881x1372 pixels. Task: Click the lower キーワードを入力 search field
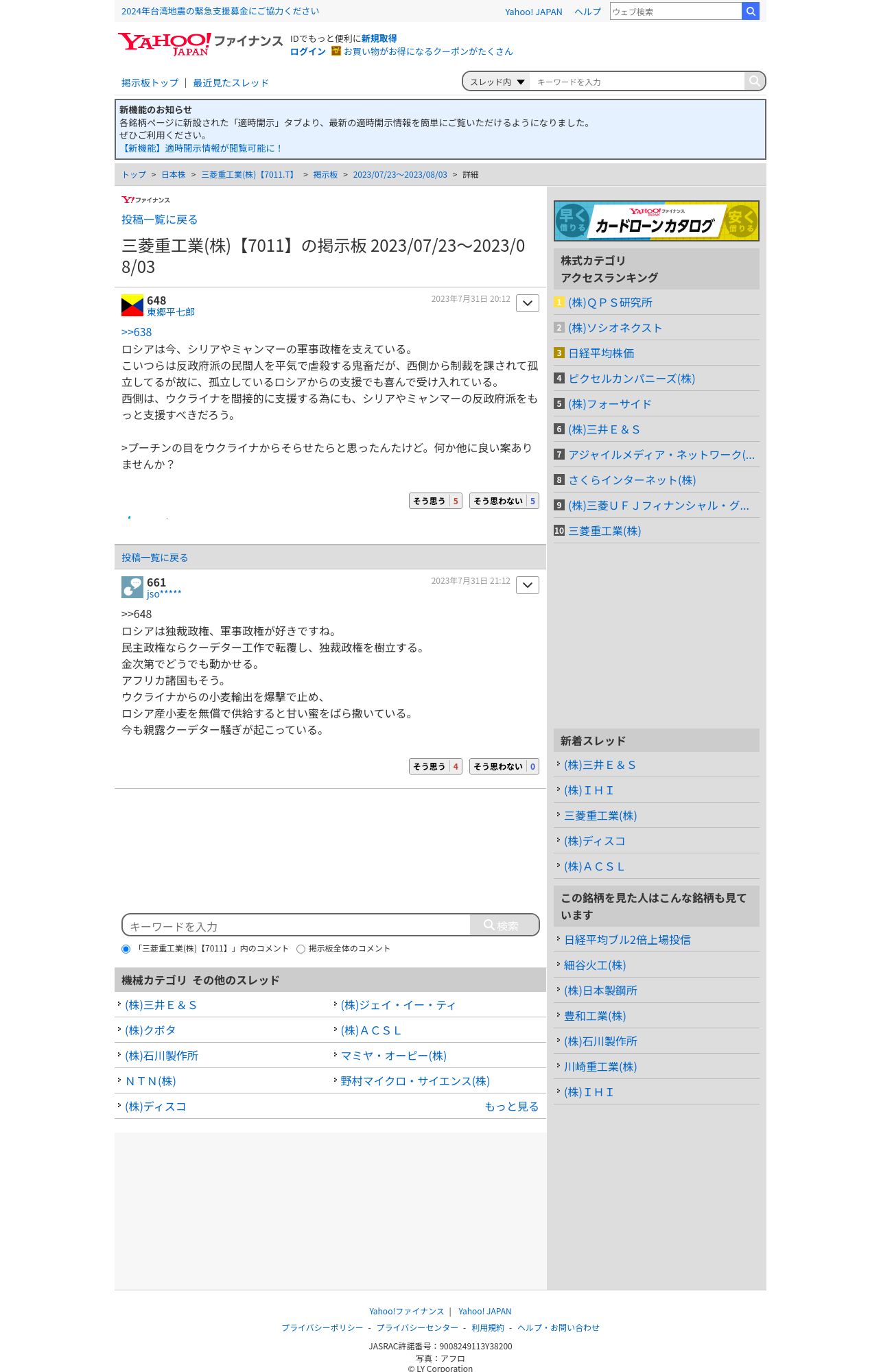[296, 925]
